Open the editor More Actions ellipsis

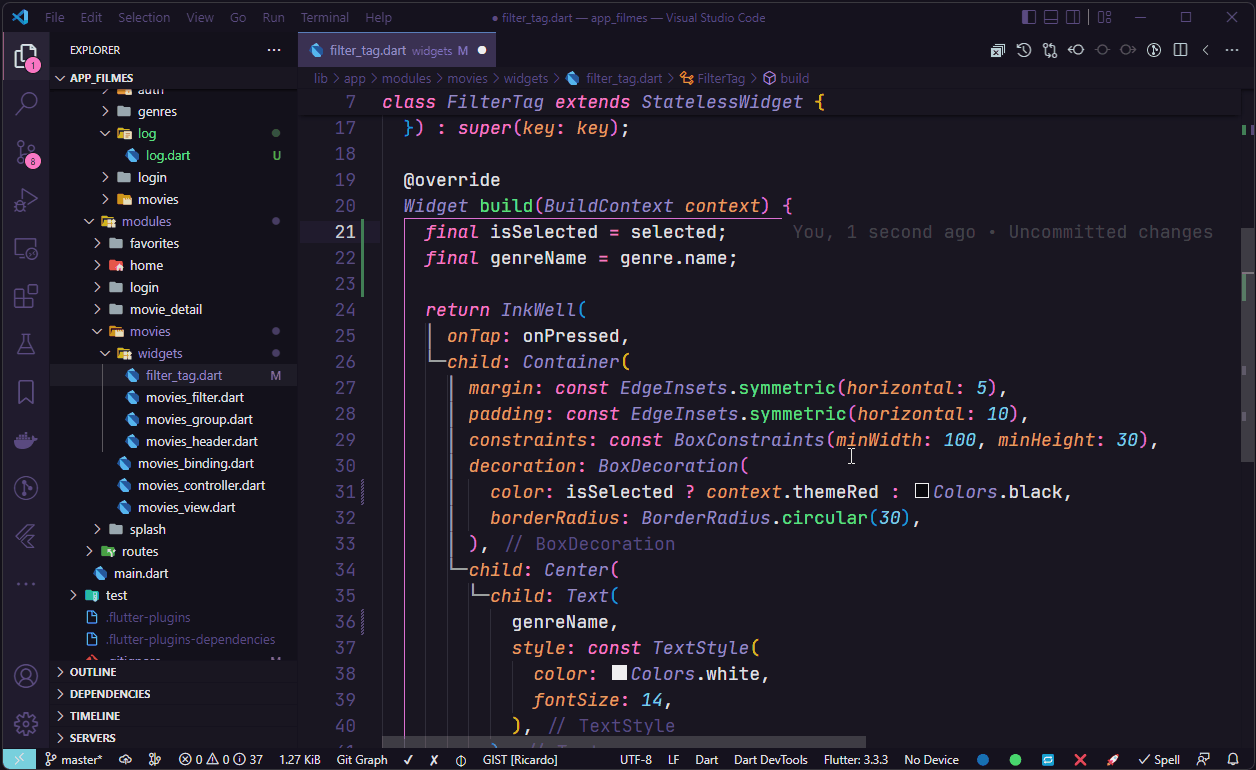pyautogui.click(x=1232, y=50)
